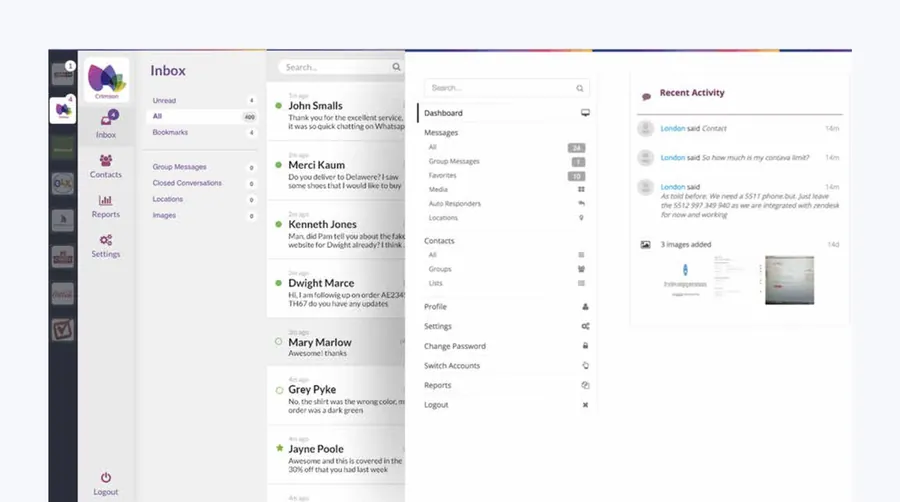Screen dimensions: 900x502
Task: Click refresh icon beside Switch Accounts
Action: click(x=585, y=365)
